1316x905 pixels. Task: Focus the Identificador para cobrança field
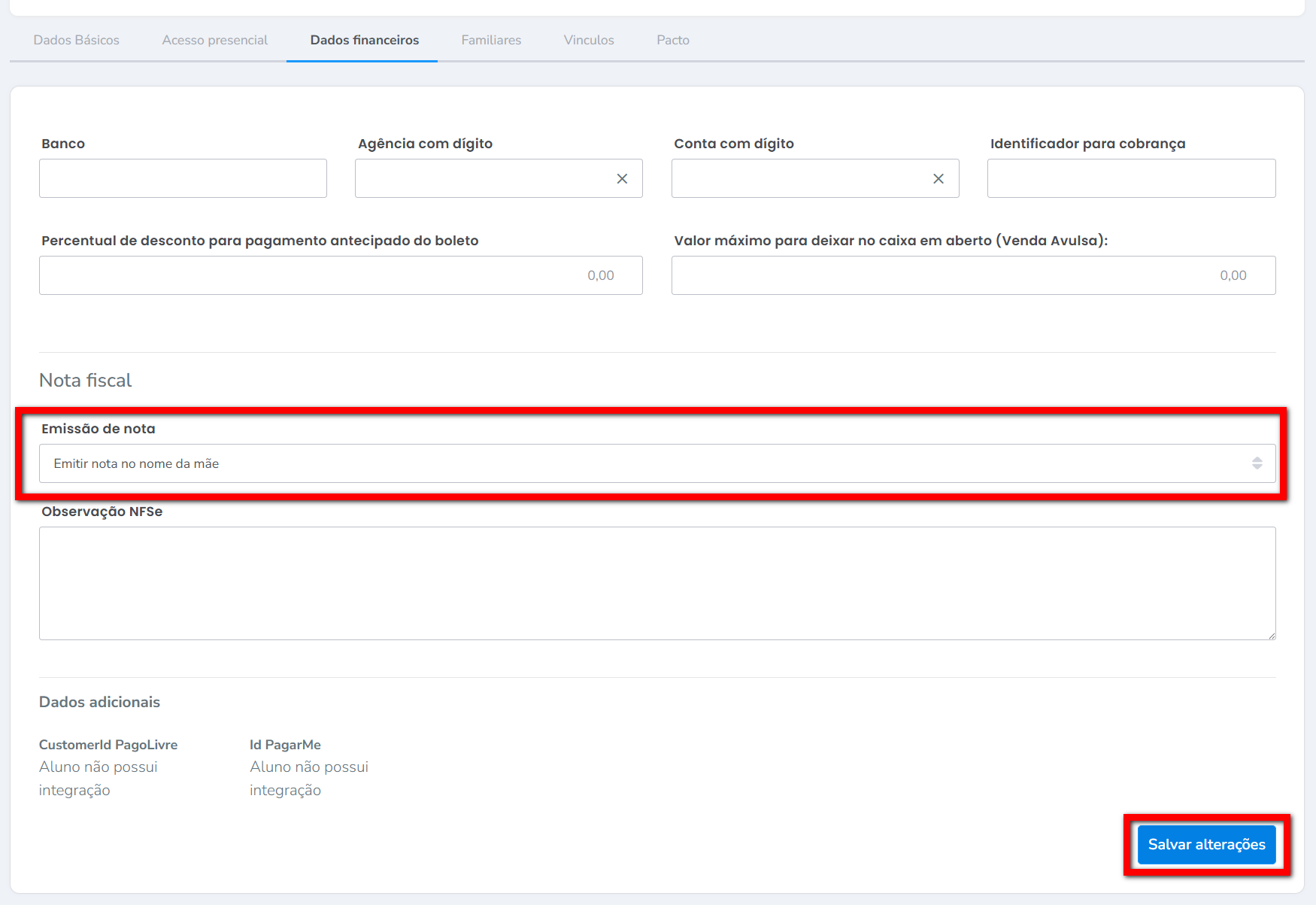coord(1131,178)
